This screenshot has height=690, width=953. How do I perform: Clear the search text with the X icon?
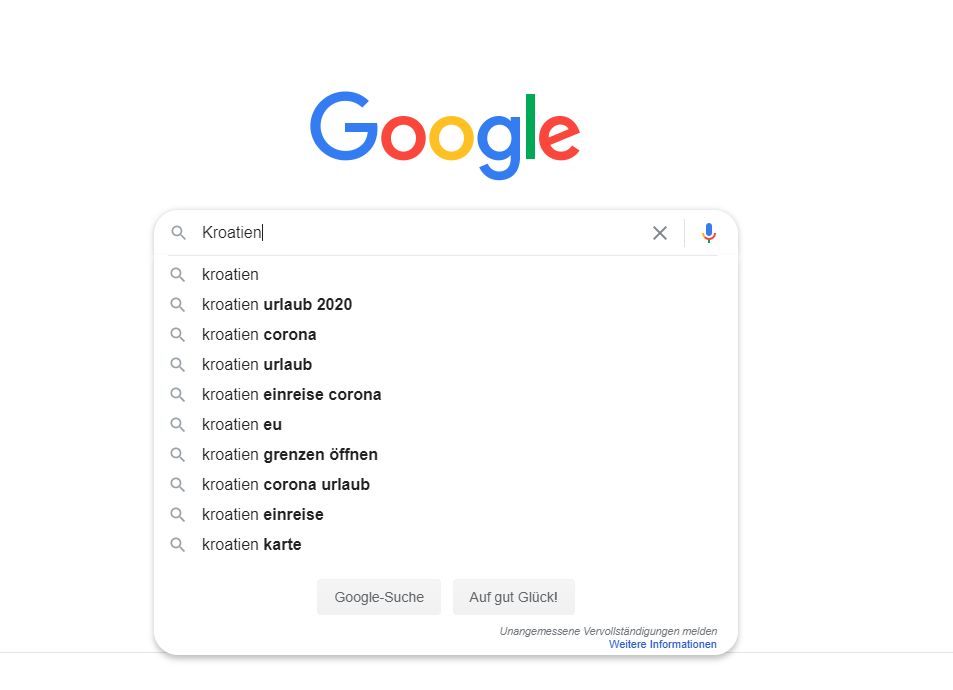659,233
